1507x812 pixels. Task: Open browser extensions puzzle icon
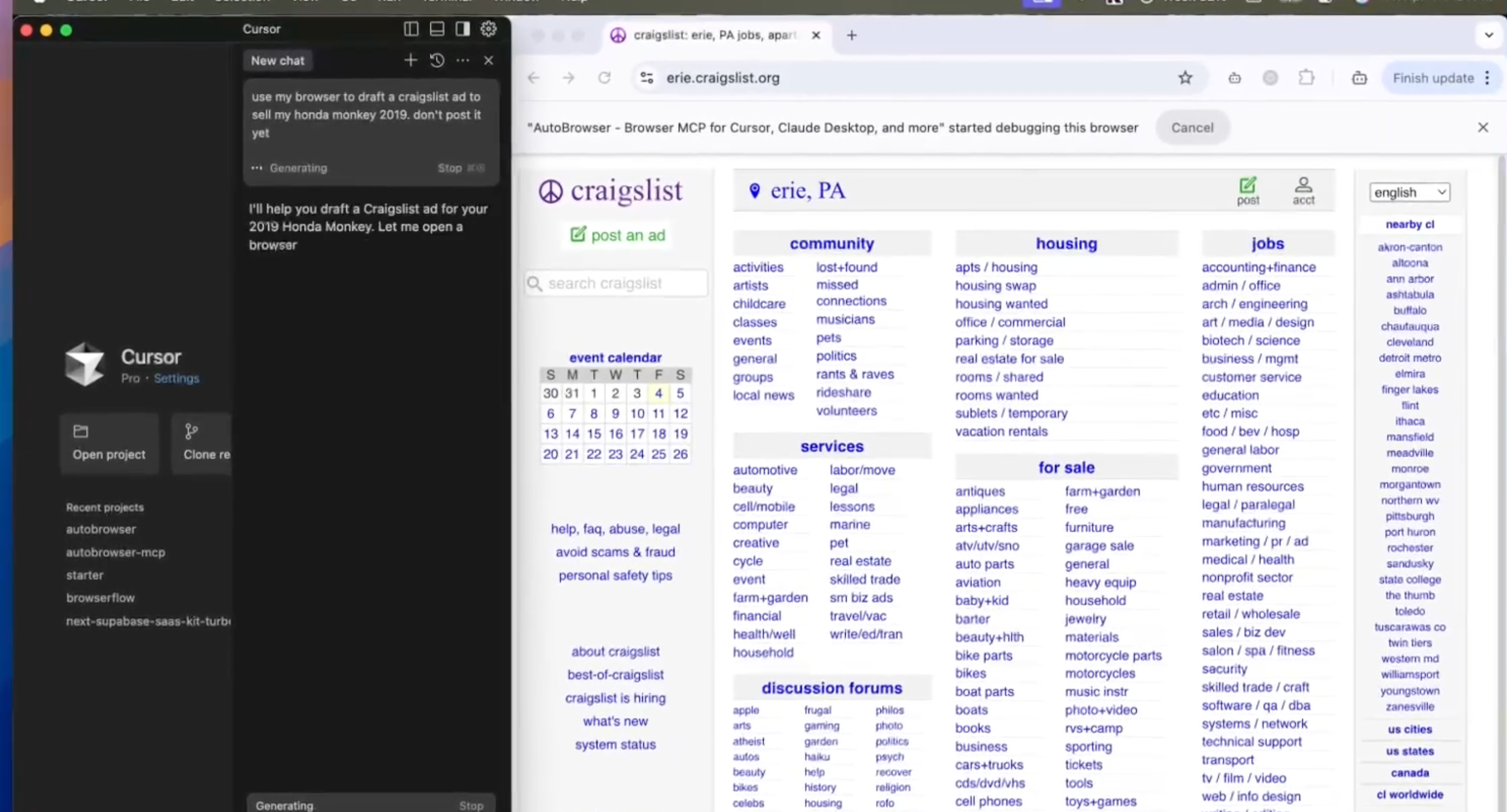point(1306,77)
